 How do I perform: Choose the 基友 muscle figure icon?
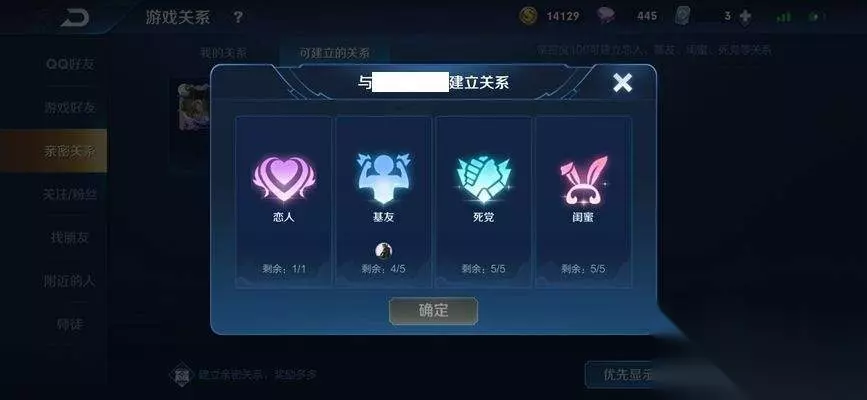[383, 178]
